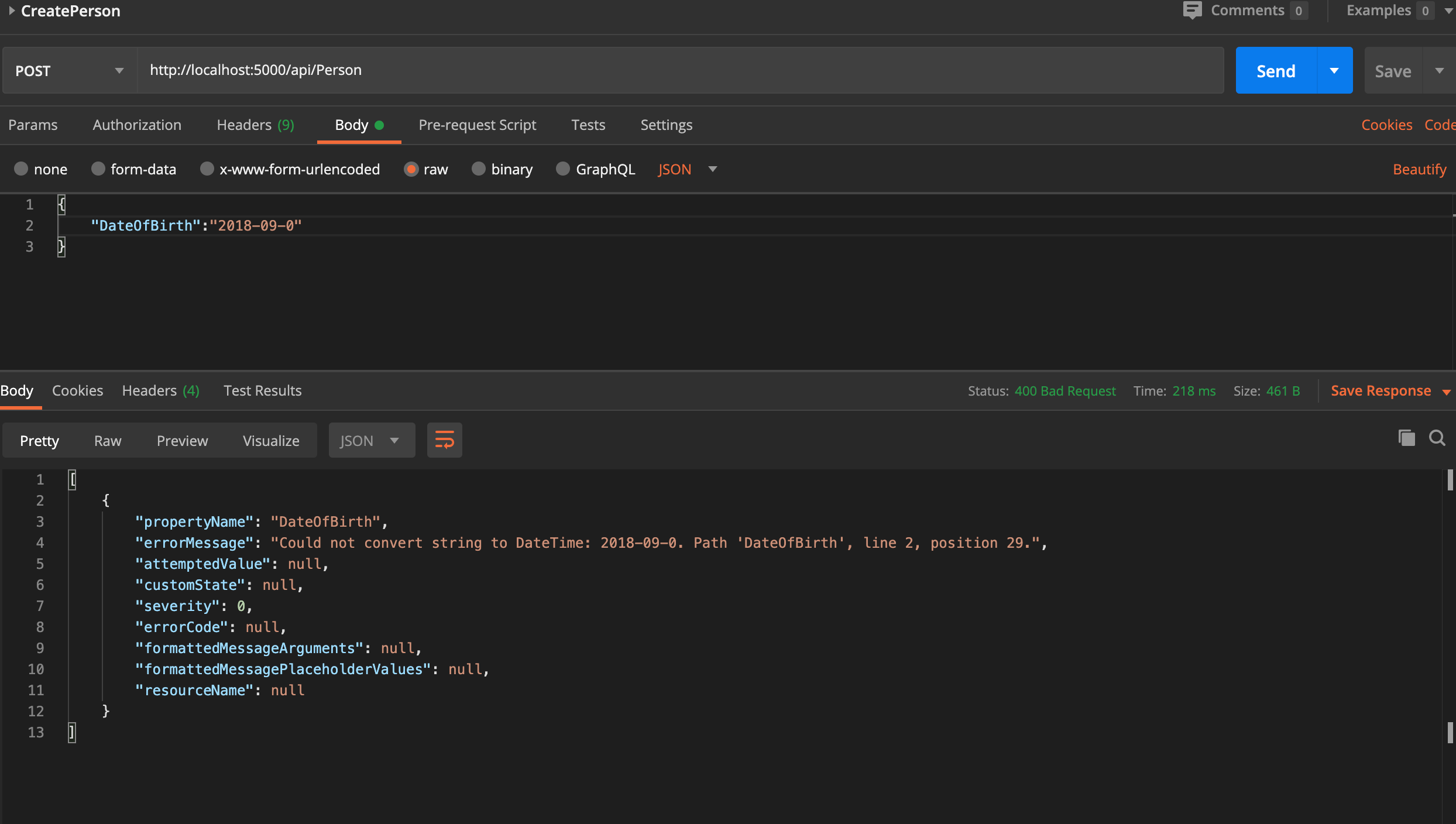Select the form-data radio option
This screenshot has height=824, width=1456.
point(98,169)
